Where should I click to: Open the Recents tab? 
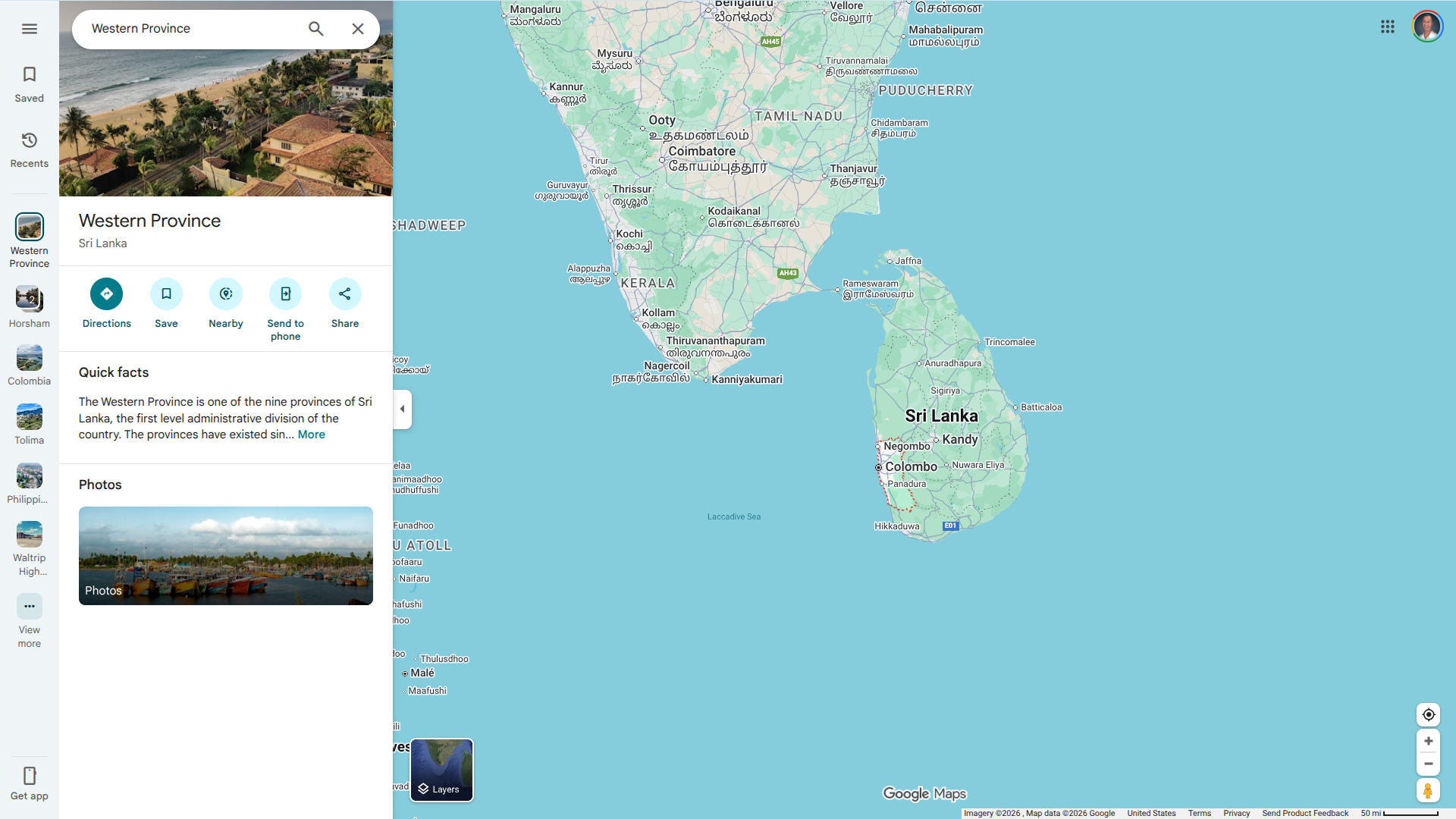pos(29,149)
